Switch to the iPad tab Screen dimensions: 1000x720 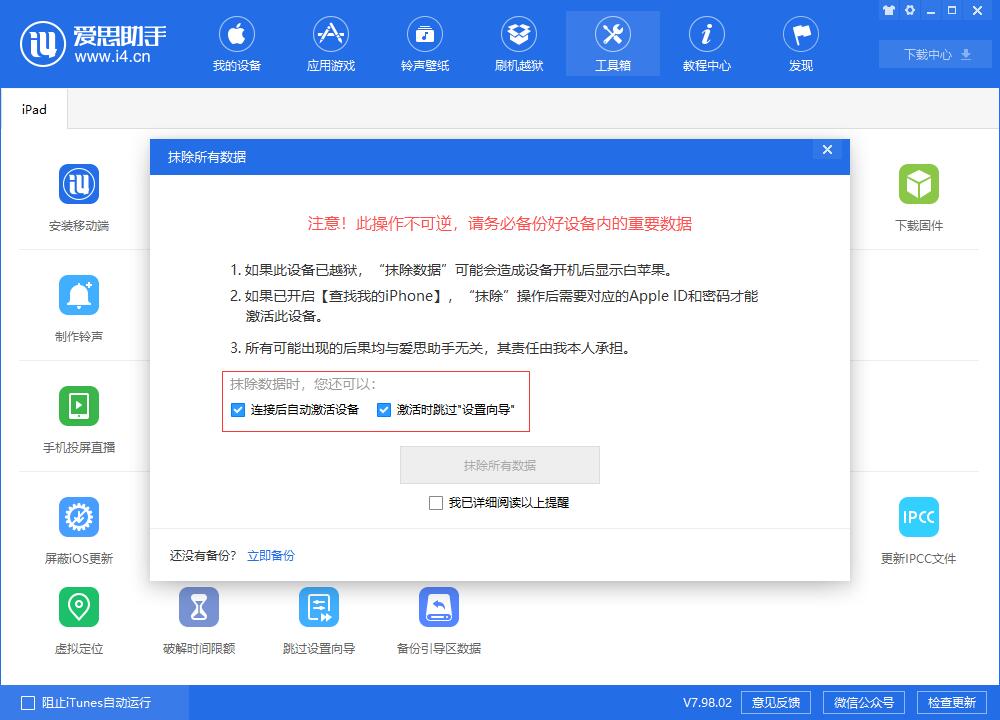point(34,109)
